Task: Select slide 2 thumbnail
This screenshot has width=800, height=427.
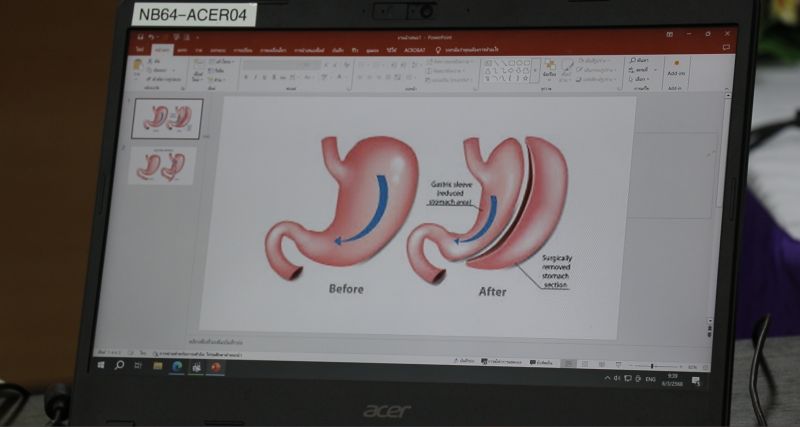Action: [x=162, y=166]
